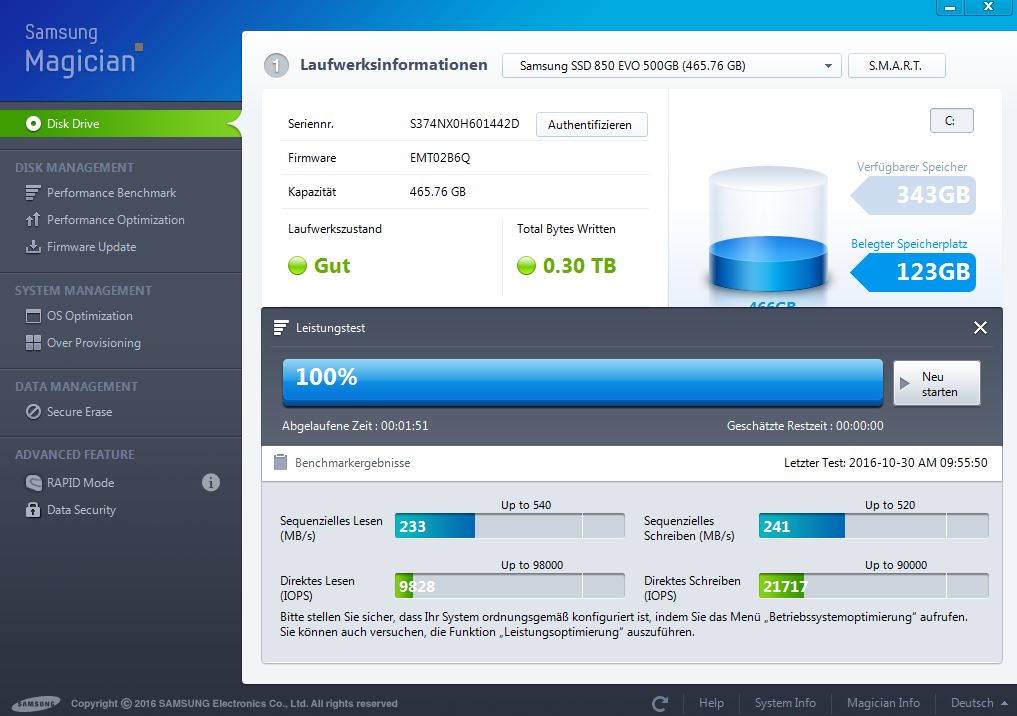Click the Gut drive status text
This screenshot has height=716, width=1017.
point(332,265)
